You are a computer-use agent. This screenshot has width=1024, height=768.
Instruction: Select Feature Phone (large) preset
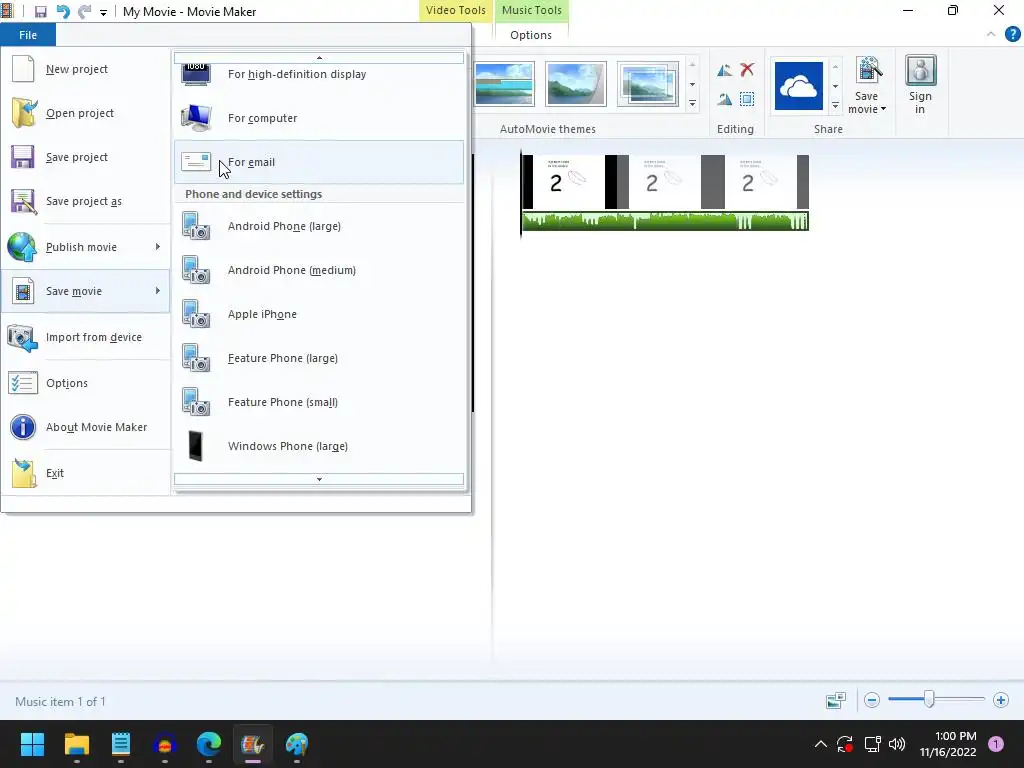pyautogui.click(x=319, y=358)
